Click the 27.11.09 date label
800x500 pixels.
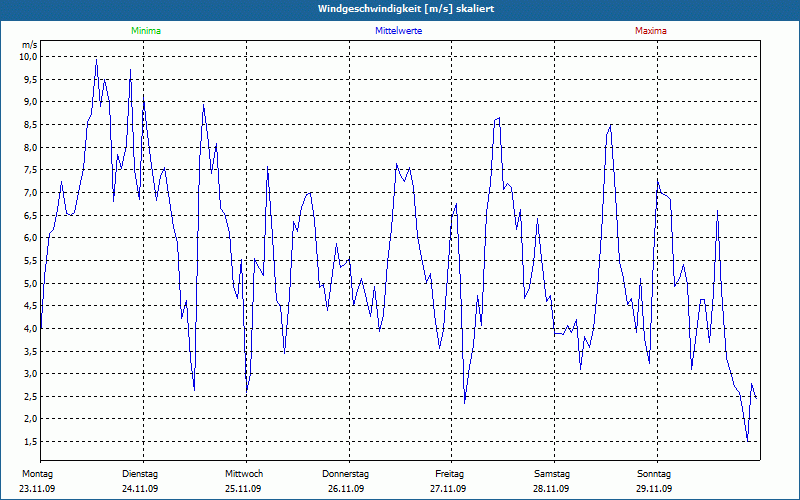(448, 489)
